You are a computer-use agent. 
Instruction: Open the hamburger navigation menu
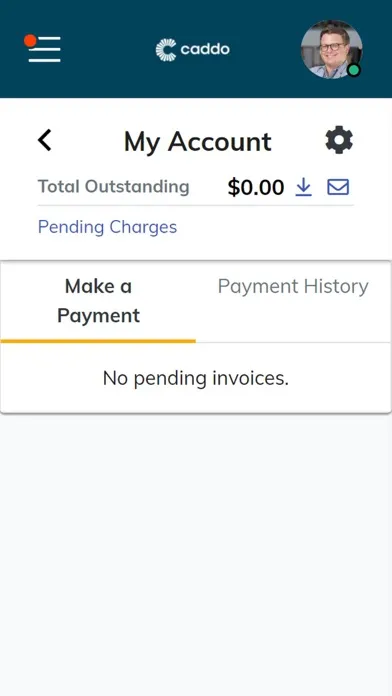click(44, 49)
